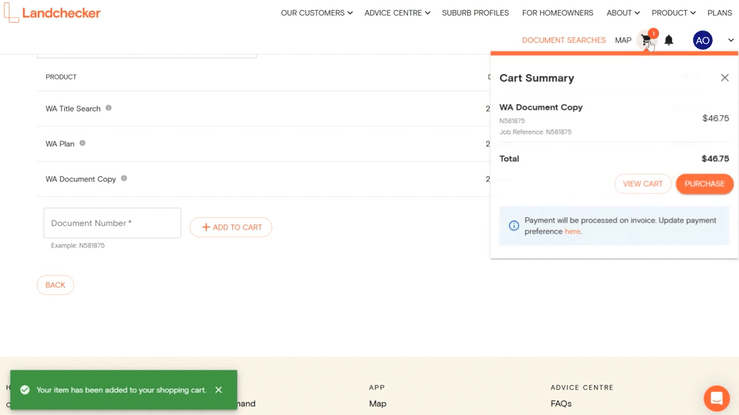Image resolution: width=739 pixels, height=415 pixels.
Task: Click the footer APP heading
Action: click(377, 387)
